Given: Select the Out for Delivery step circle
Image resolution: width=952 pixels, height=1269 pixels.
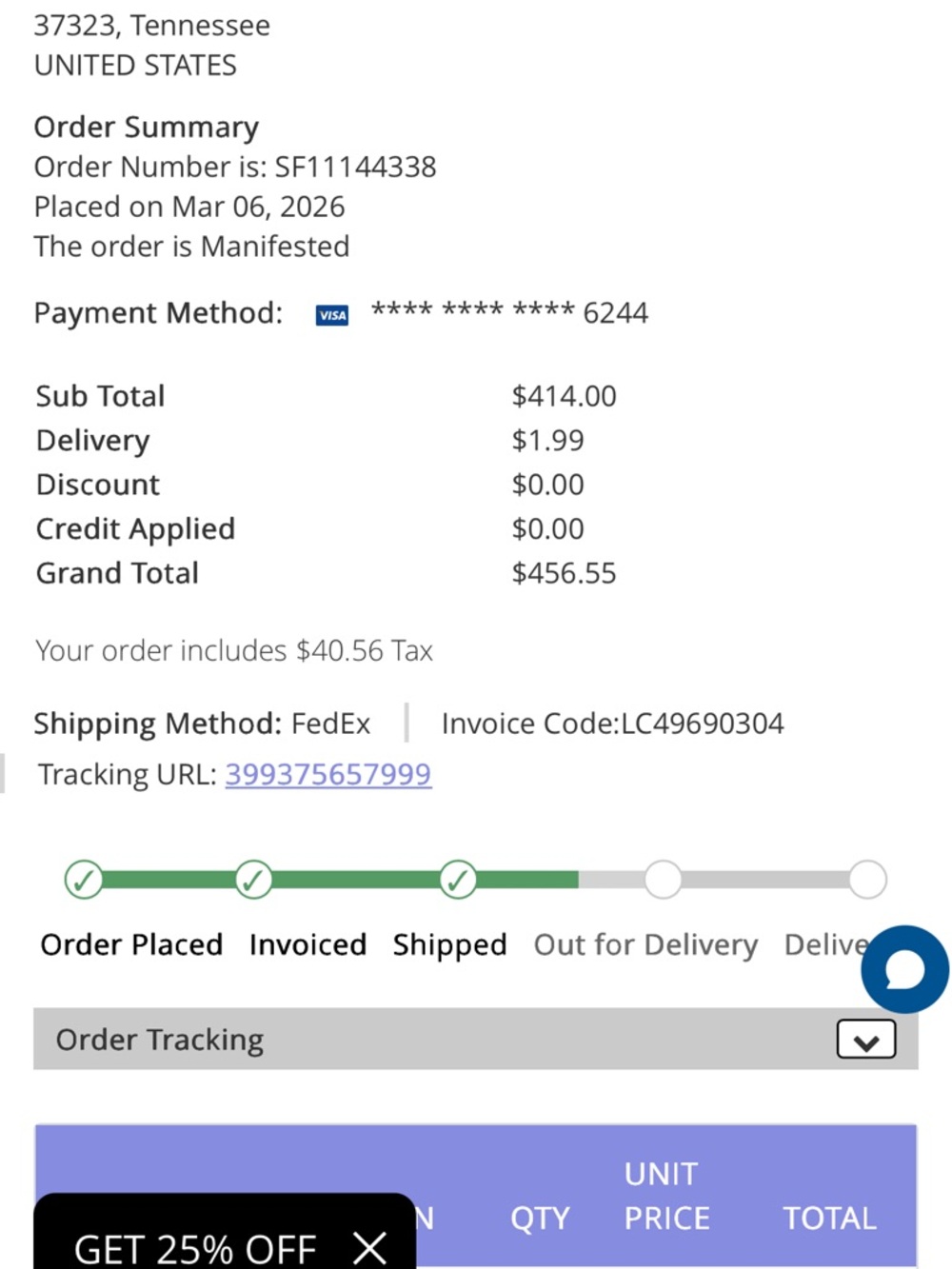Looking at the screenshot, I should pos(663,880).
